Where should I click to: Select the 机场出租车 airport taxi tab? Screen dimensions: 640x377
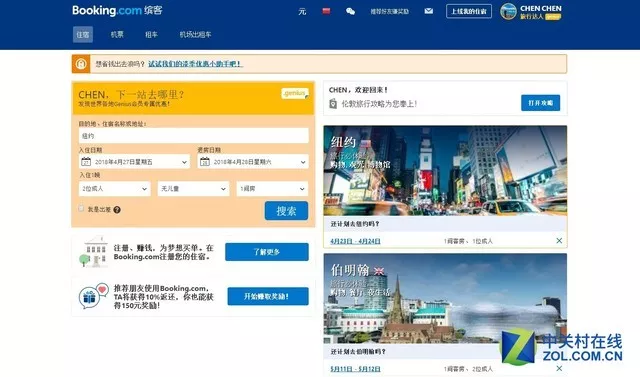point(196,35)
